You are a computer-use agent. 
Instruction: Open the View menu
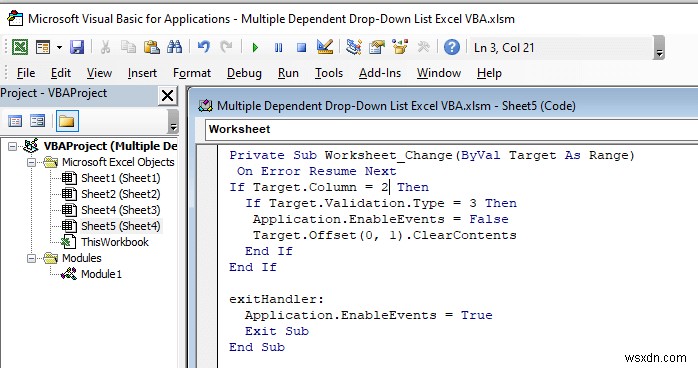(99, 73)
